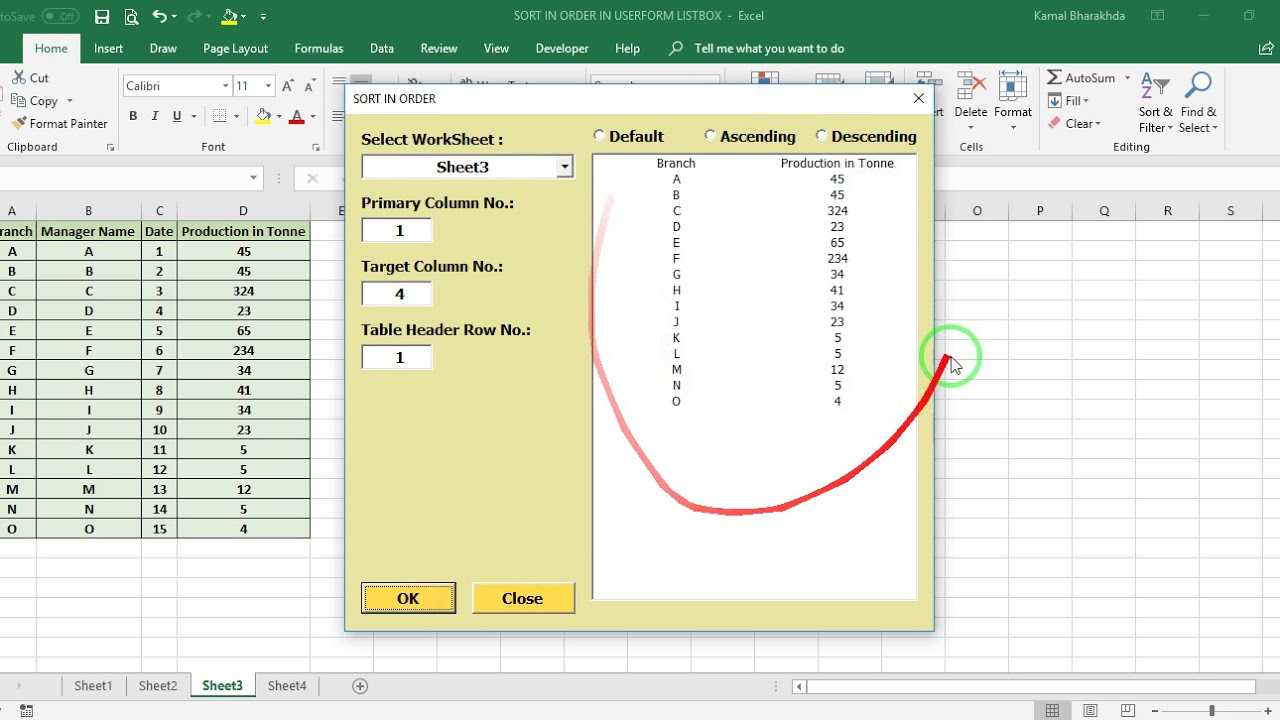Viewport: 1280px width, 720px height.
Task: Open the Select WorkSheet combo box
Action: coord(565,167)
